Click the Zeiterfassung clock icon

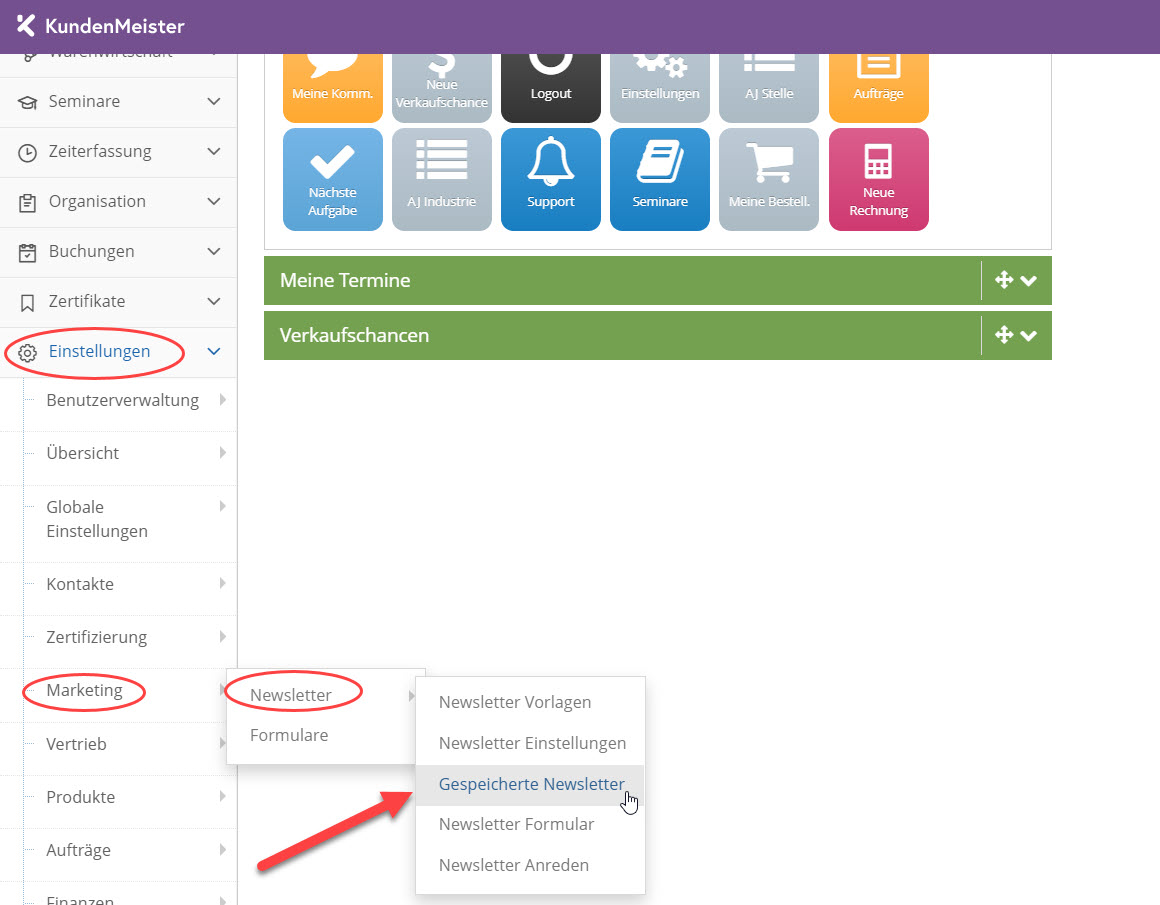(x=27, y=152)
